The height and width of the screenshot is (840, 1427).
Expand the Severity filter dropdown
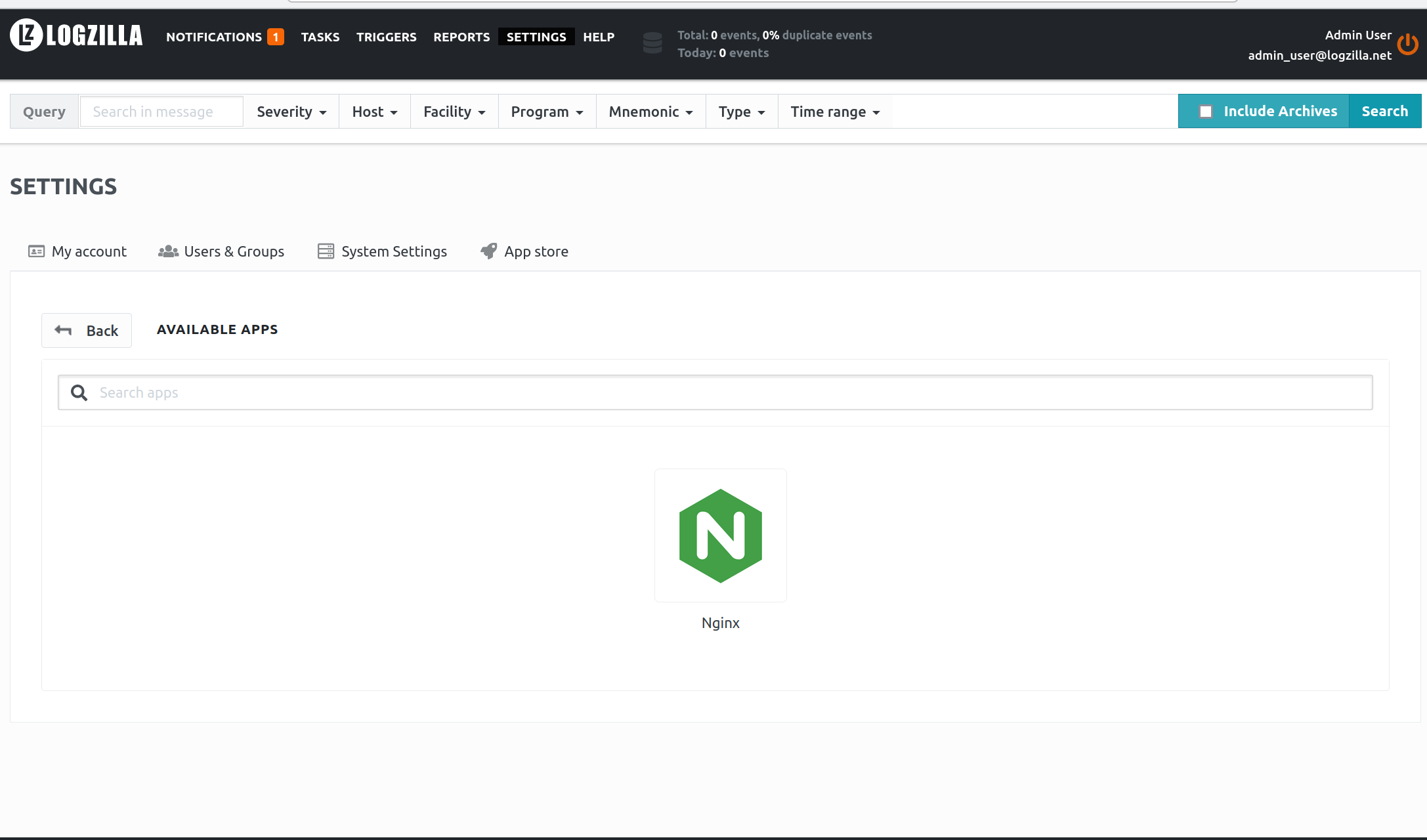coord(291,112)
